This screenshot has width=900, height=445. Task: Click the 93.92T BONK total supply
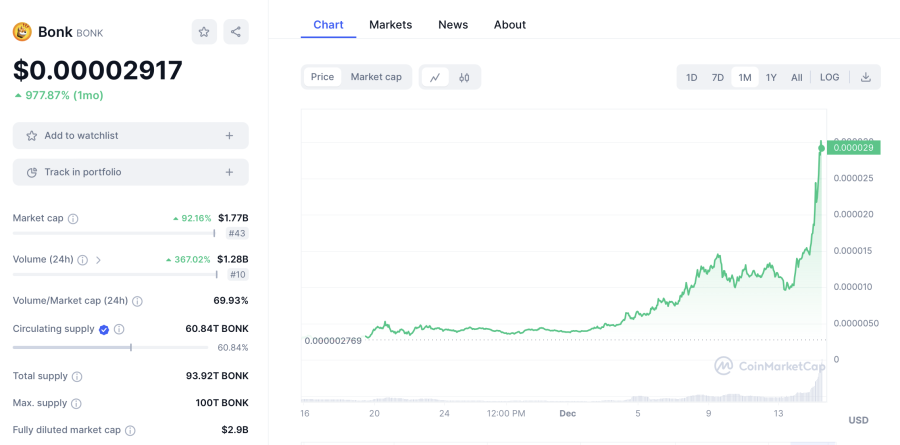coord(217,376)
